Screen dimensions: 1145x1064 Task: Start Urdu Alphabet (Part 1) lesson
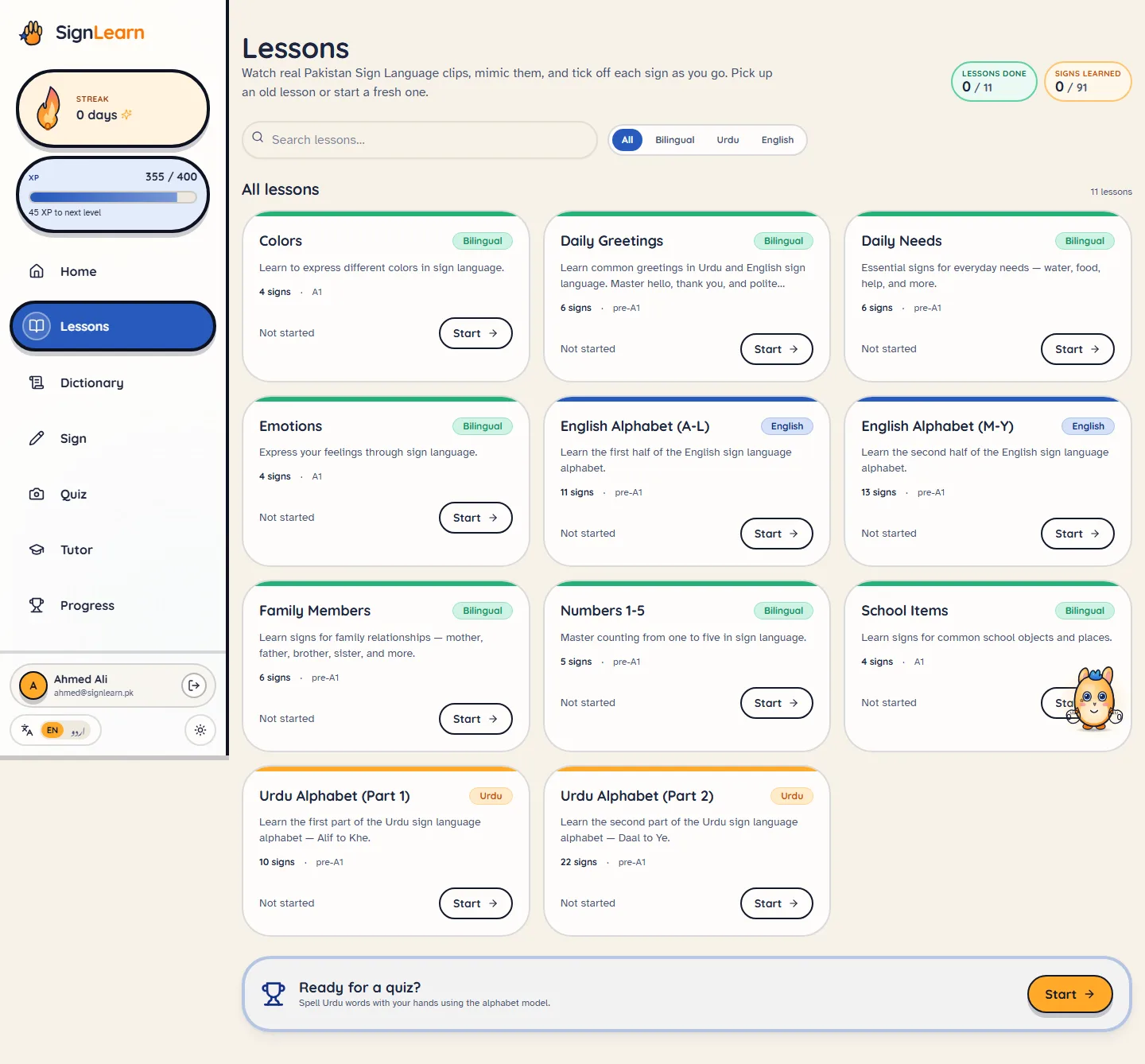(x=475, y=903)
